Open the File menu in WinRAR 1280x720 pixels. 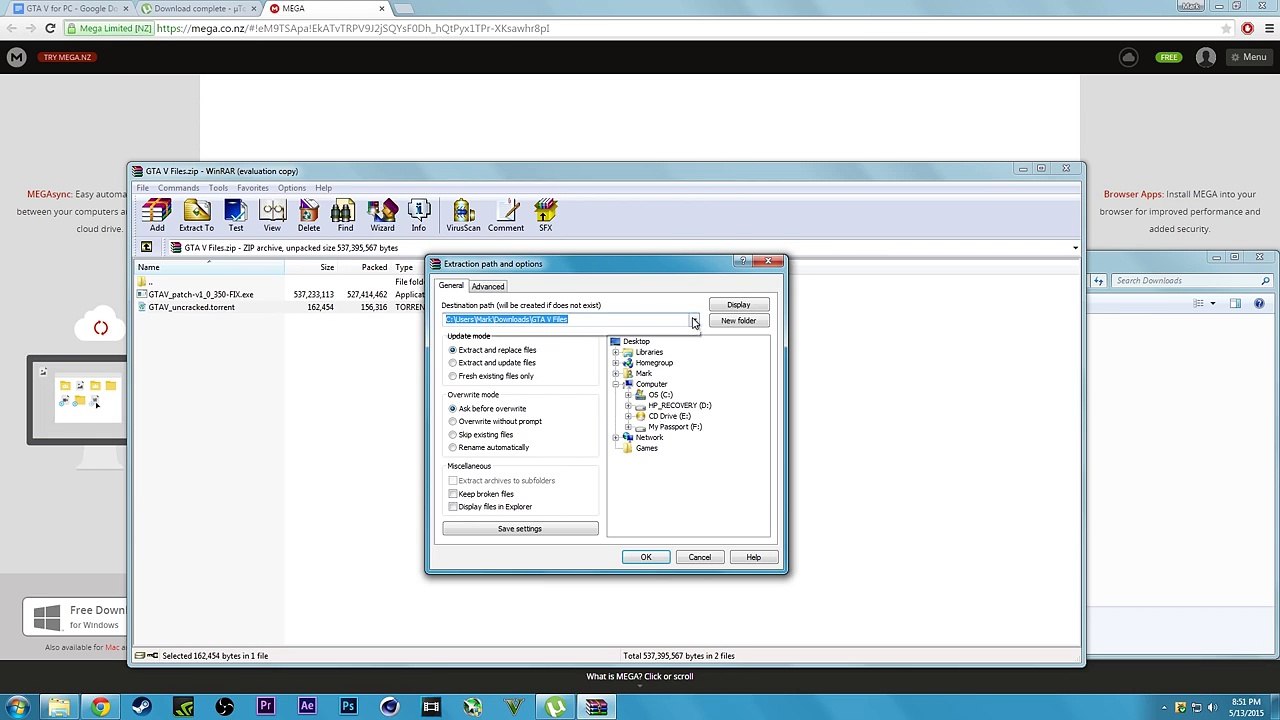click(143, 188)
